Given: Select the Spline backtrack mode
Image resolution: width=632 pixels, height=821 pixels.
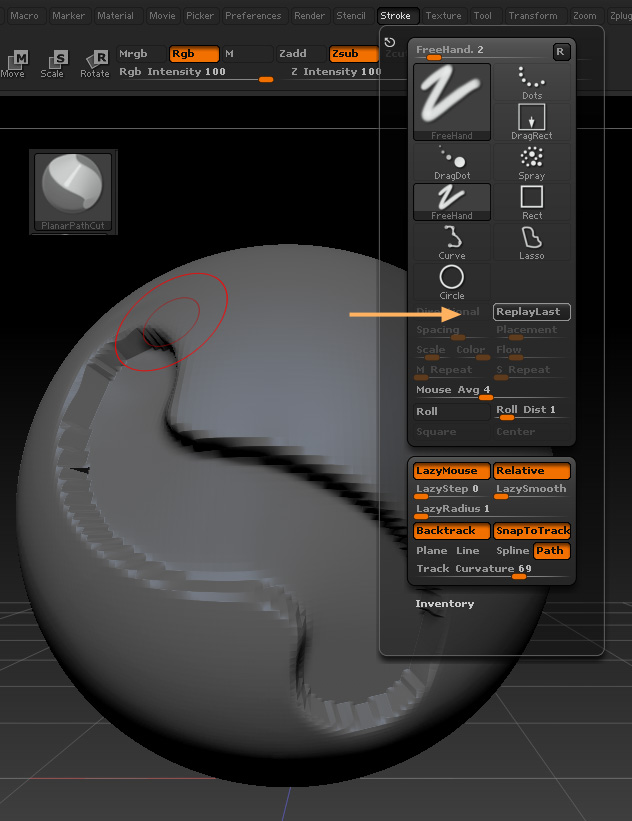Looking at the screenshot, I should pyautogui.click(x=513, y=551).
